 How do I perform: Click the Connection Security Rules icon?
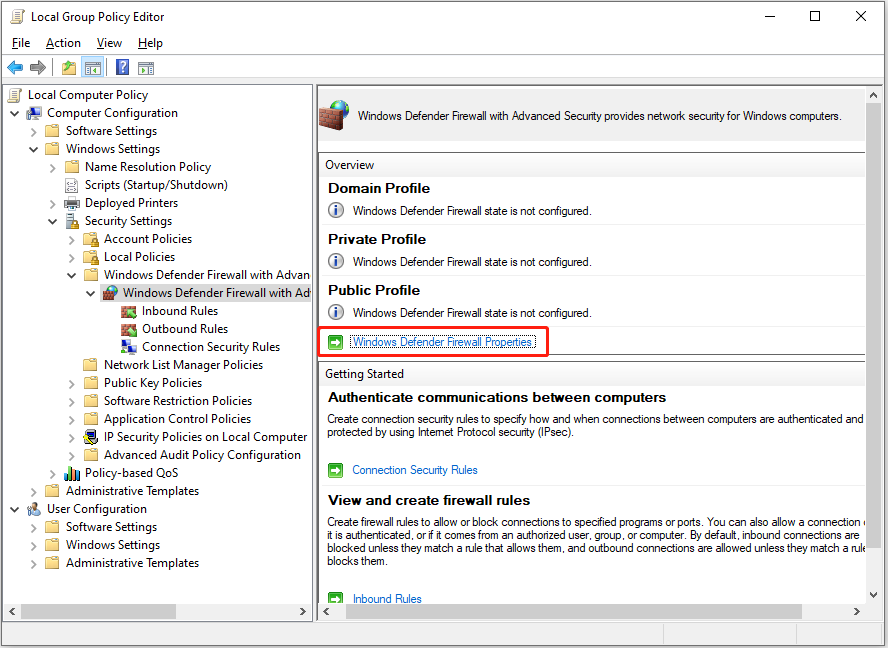pyautogui.click(x=129, y=347)
